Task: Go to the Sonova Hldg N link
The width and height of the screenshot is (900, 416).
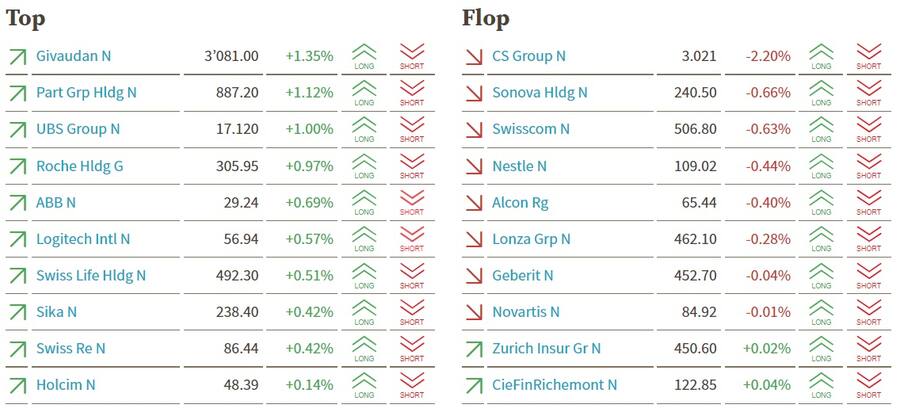Action: coord(539,93)
